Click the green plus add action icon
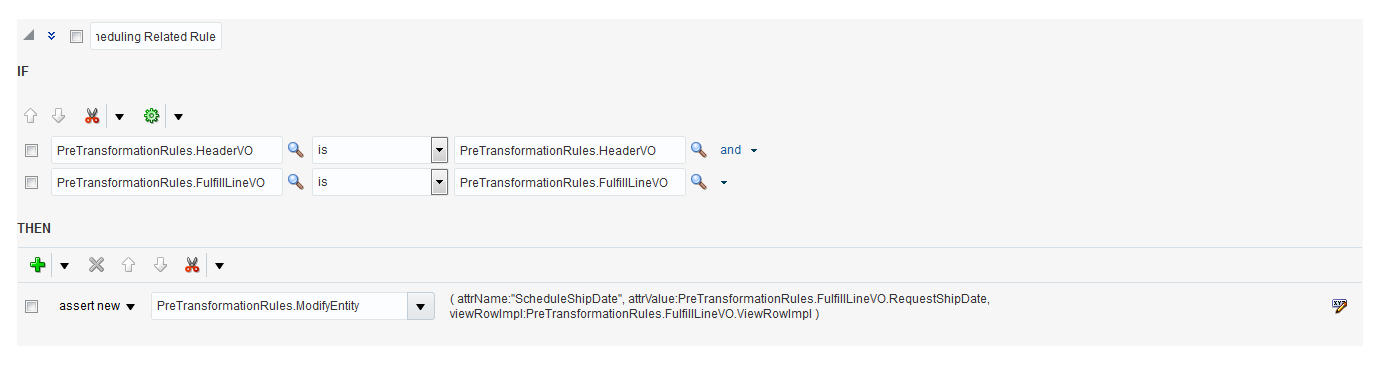Viewport: 1382px width, 368px height. 38,265
